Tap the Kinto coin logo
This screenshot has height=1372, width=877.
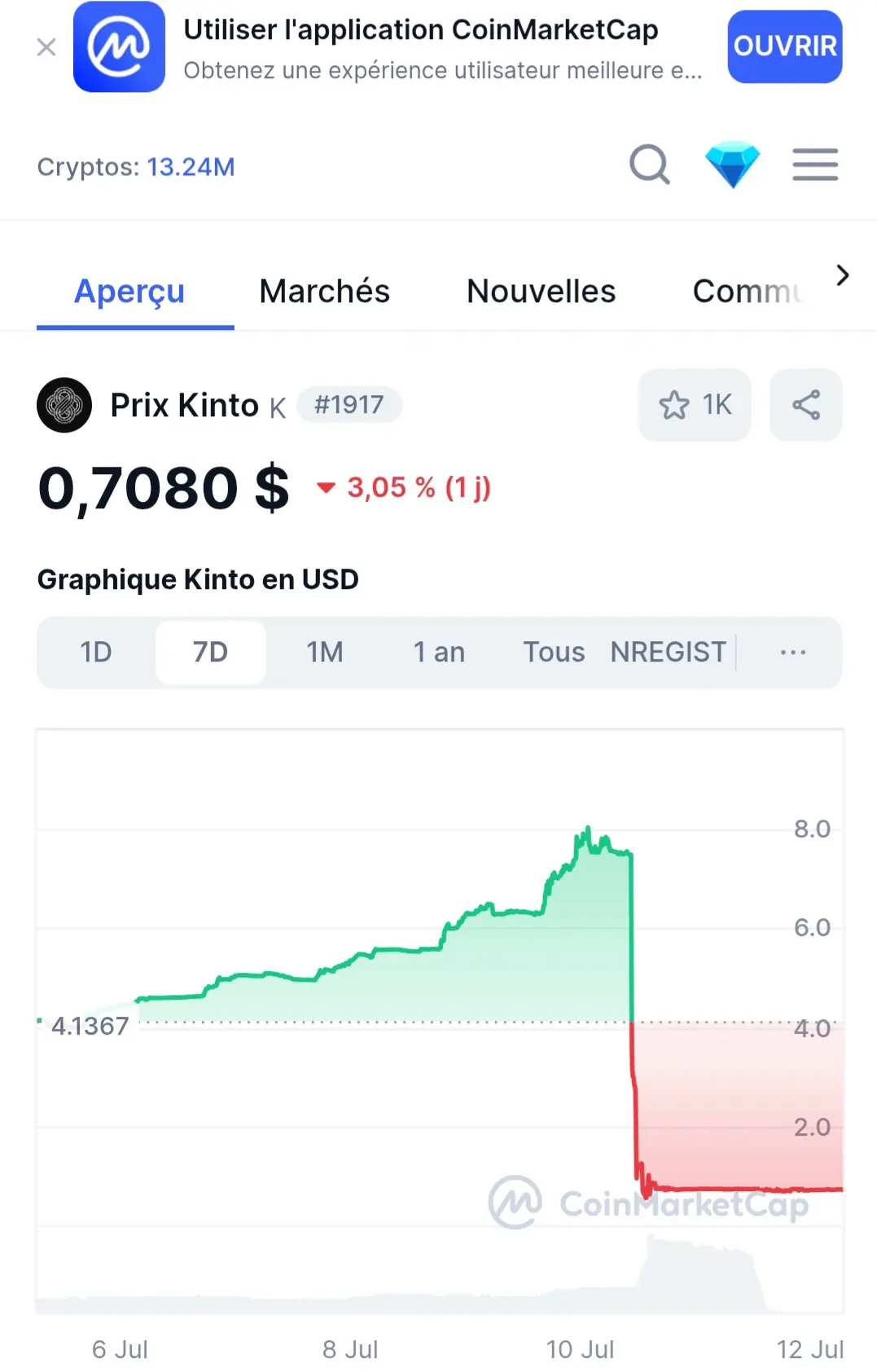coord(64,405)
